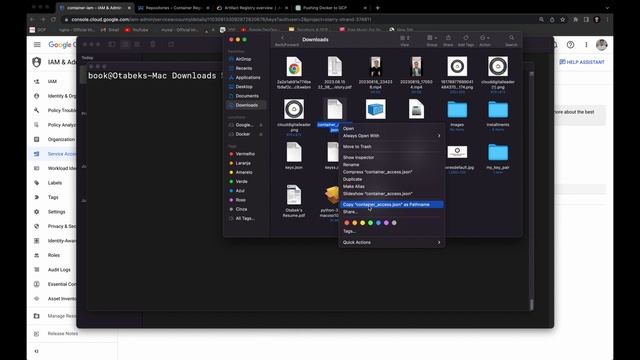
Task: Choose Move to Trash in context menu
Action: tap(391, 147)
